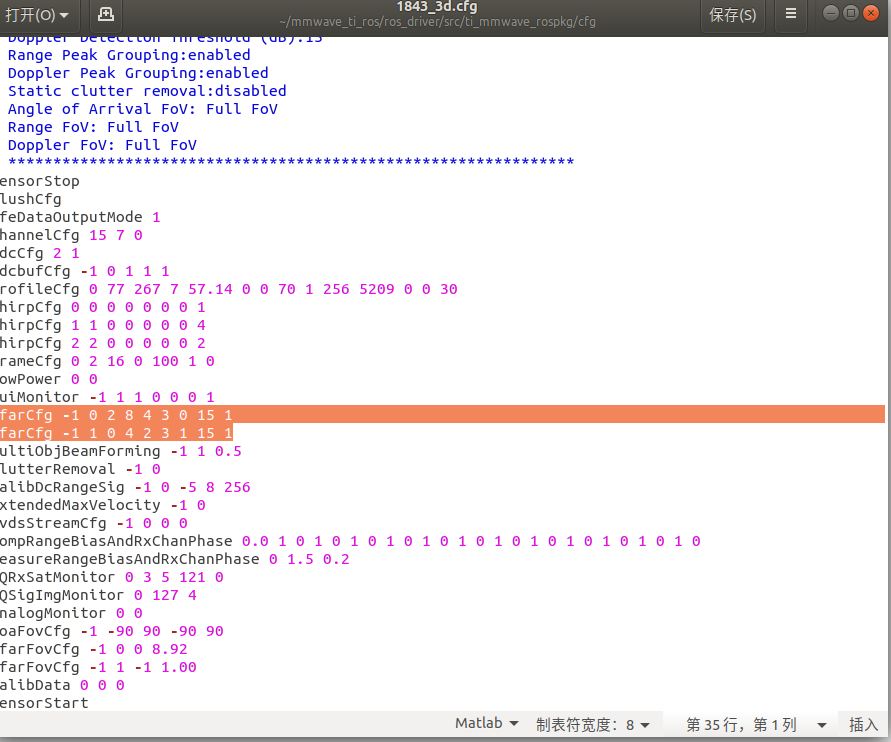Click the hirpCfg 2 2 line
Image resolution: width=891 pixels, height=742 pixels.
(103, 344)
